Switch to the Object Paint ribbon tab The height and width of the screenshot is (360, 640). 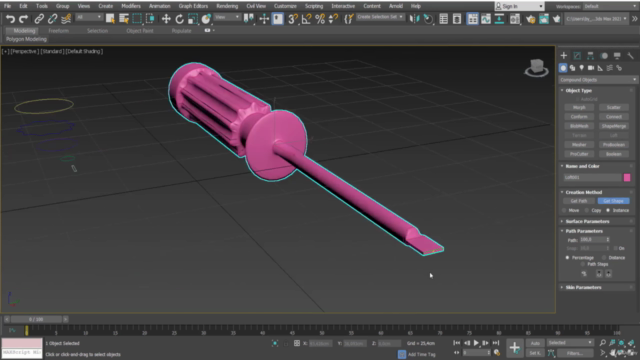pyautogui.click(x=140, y=31)
